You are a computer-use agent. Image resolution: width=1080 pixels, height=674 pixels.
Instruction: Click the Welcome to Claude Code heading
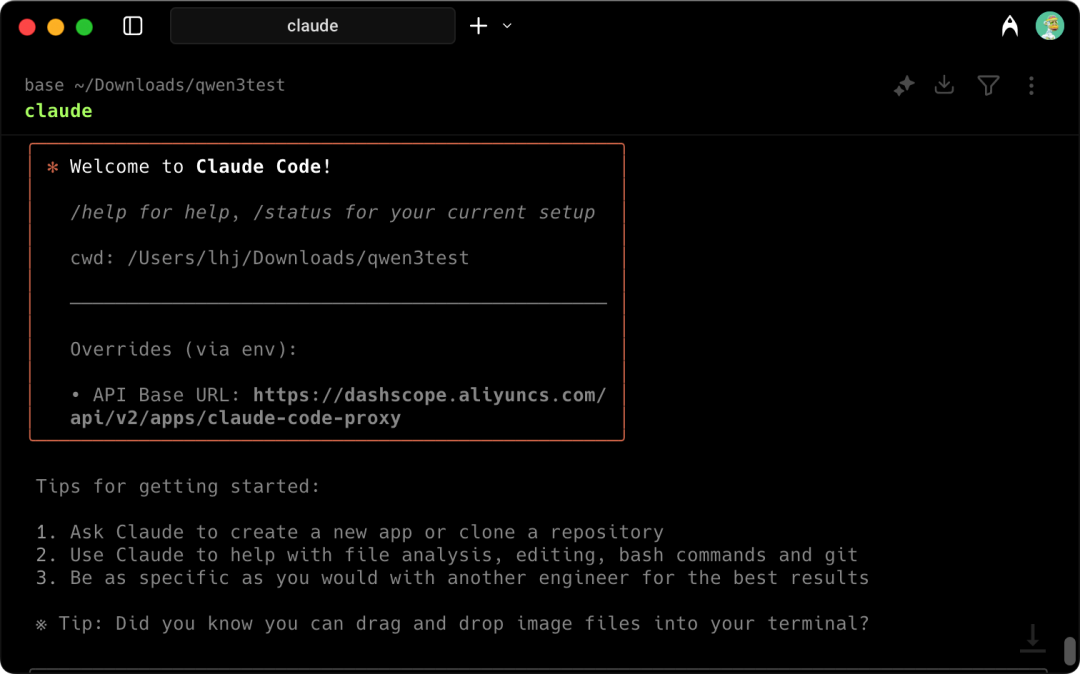click(x=200, y=167)
